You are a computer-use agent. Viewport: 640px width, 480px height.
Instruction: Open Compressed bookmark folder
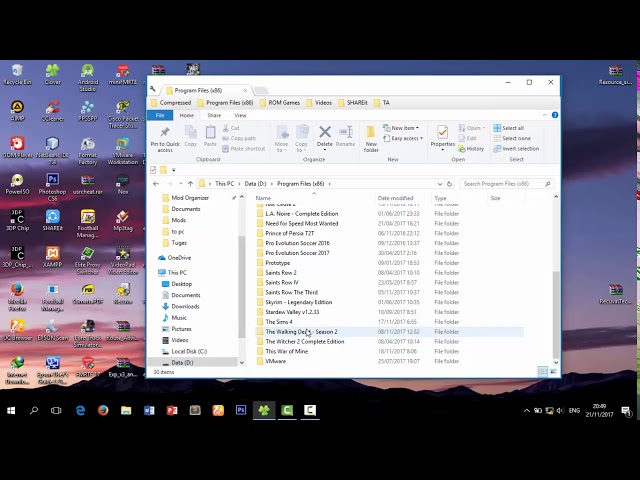[x=171, y=102]
